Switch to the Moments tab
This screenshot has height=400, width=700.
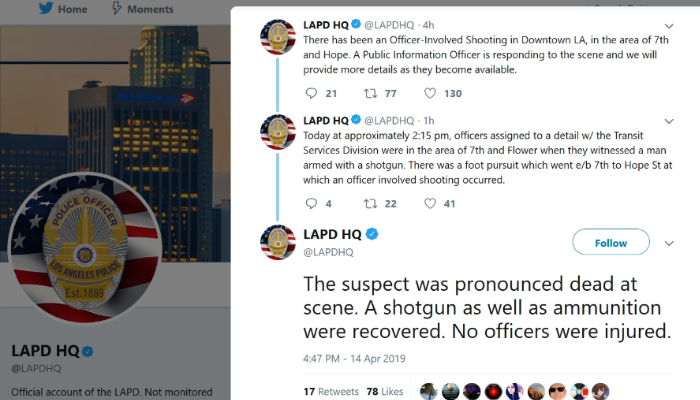[142, 8]
